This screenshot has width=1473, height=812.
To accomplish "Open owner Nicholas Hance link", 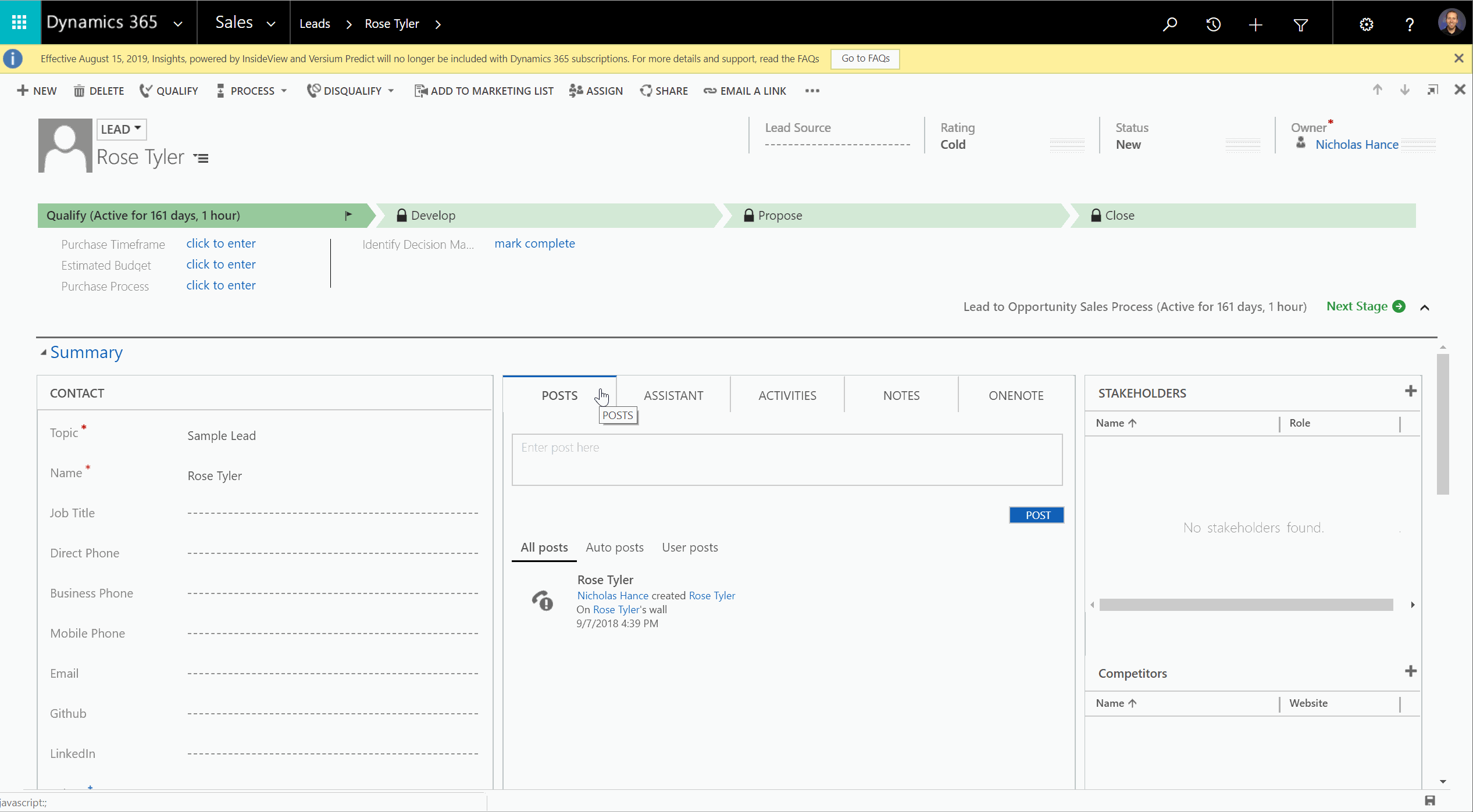I will coord(1356,145).
